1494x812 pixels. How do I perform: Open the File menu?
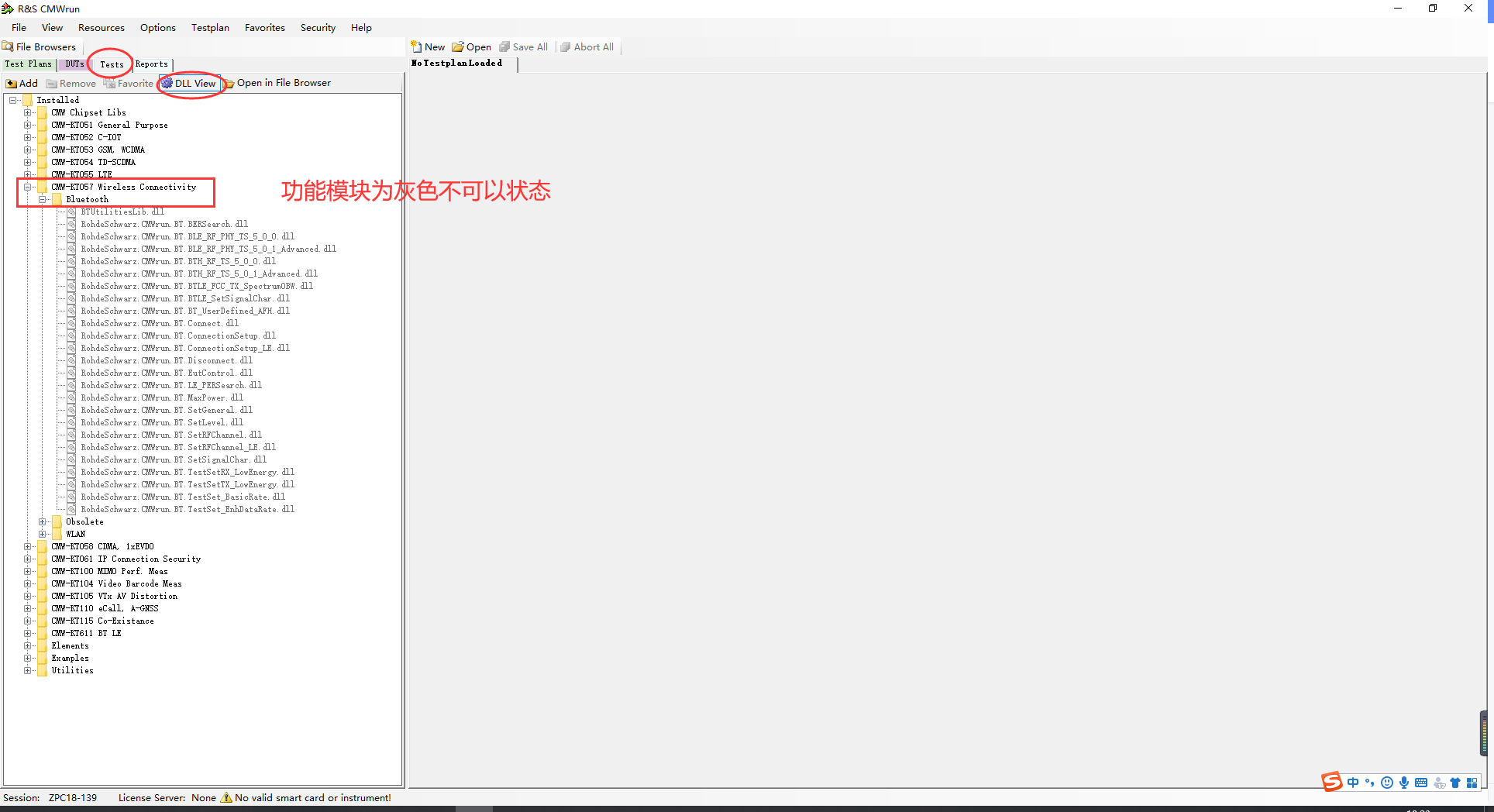[x=19, y=27]
